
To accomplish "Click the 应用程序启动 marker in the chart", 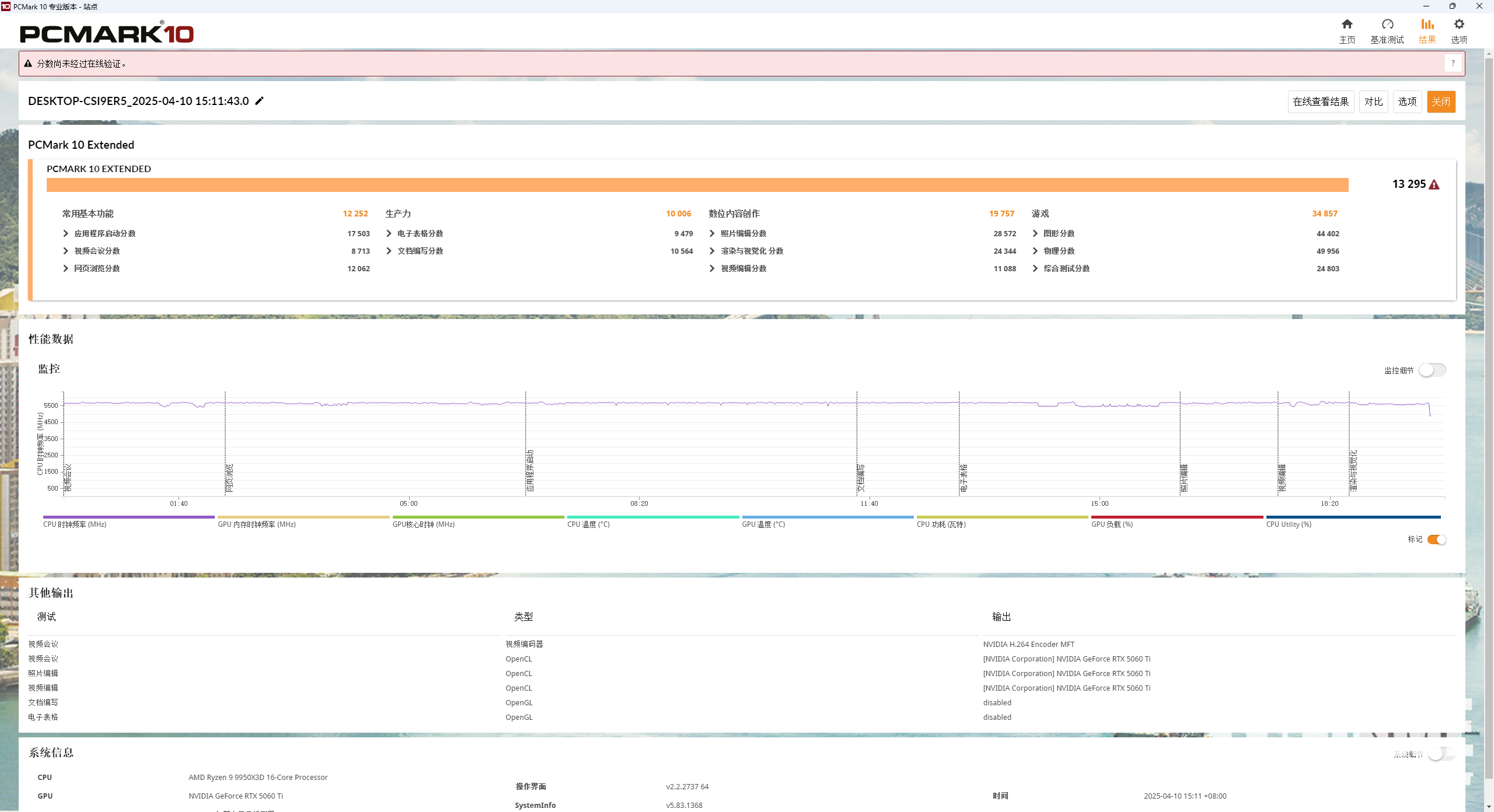I will (529, 471).
